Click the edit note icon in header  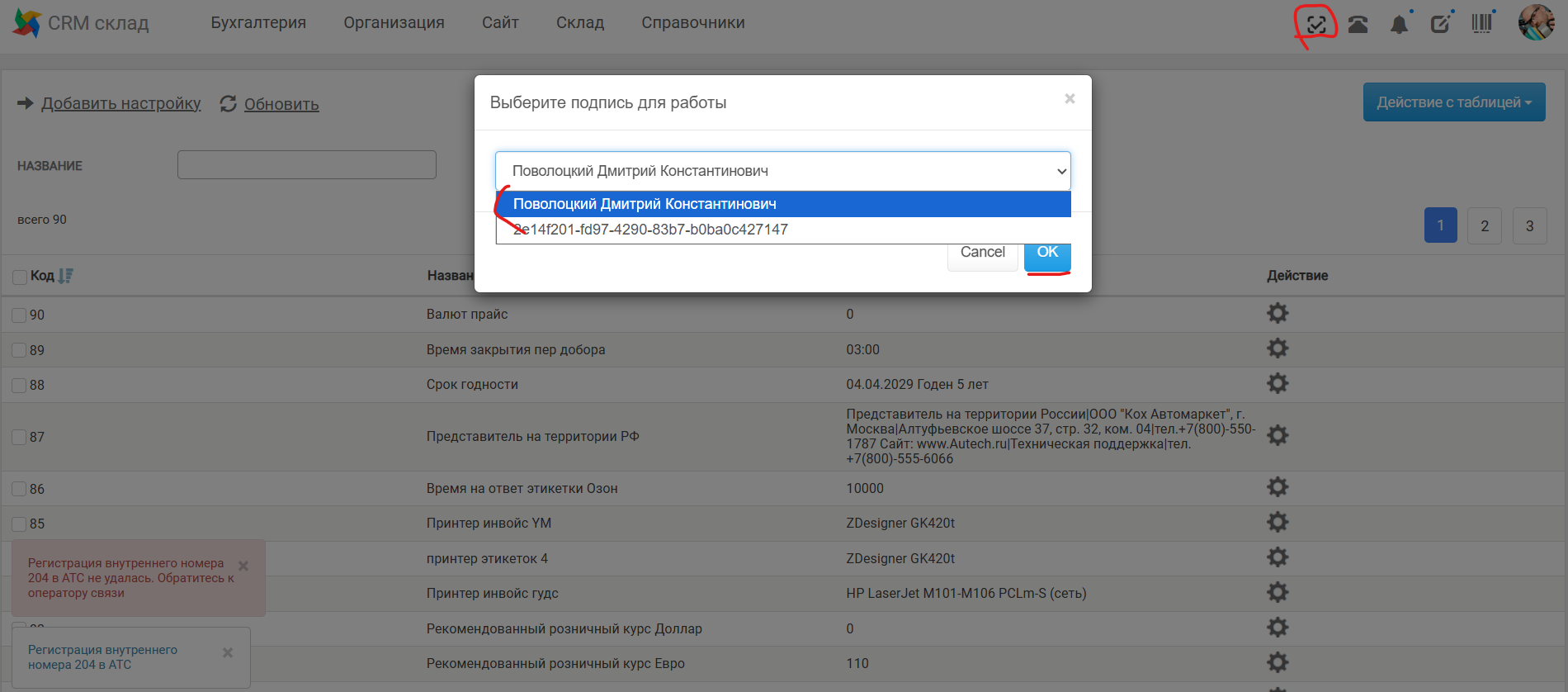[1440, 24]
